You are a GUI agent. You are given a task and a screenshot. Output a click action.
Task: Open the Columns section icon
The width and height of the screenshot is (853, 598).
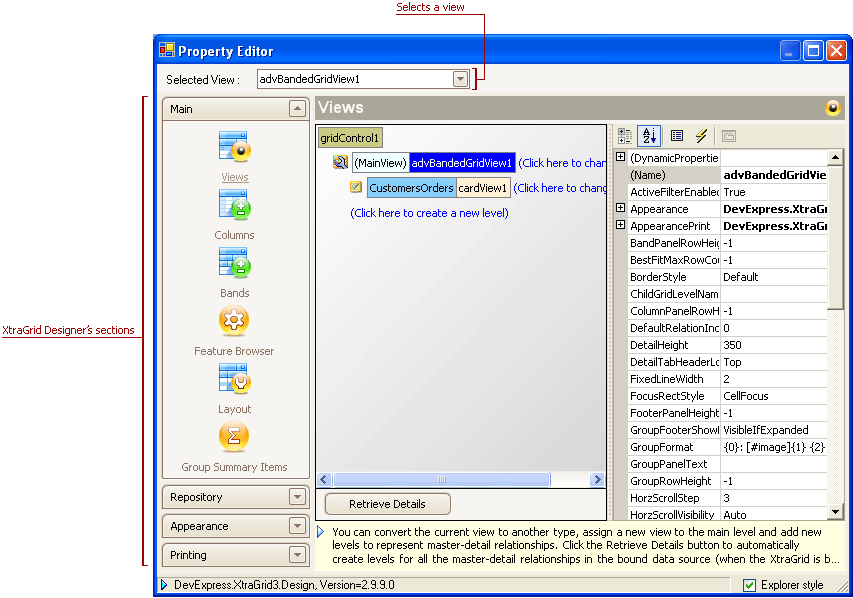[x=234, y=205]
